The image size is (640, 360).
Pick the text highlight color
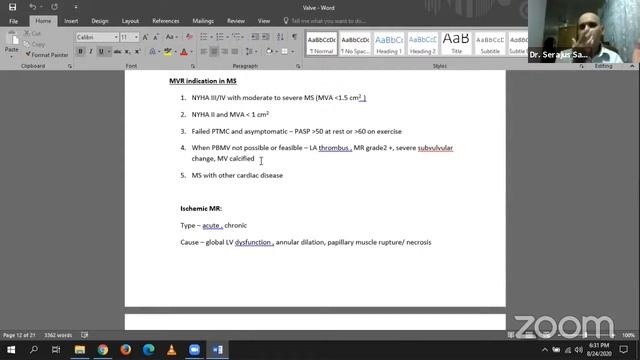click(167, 52)
